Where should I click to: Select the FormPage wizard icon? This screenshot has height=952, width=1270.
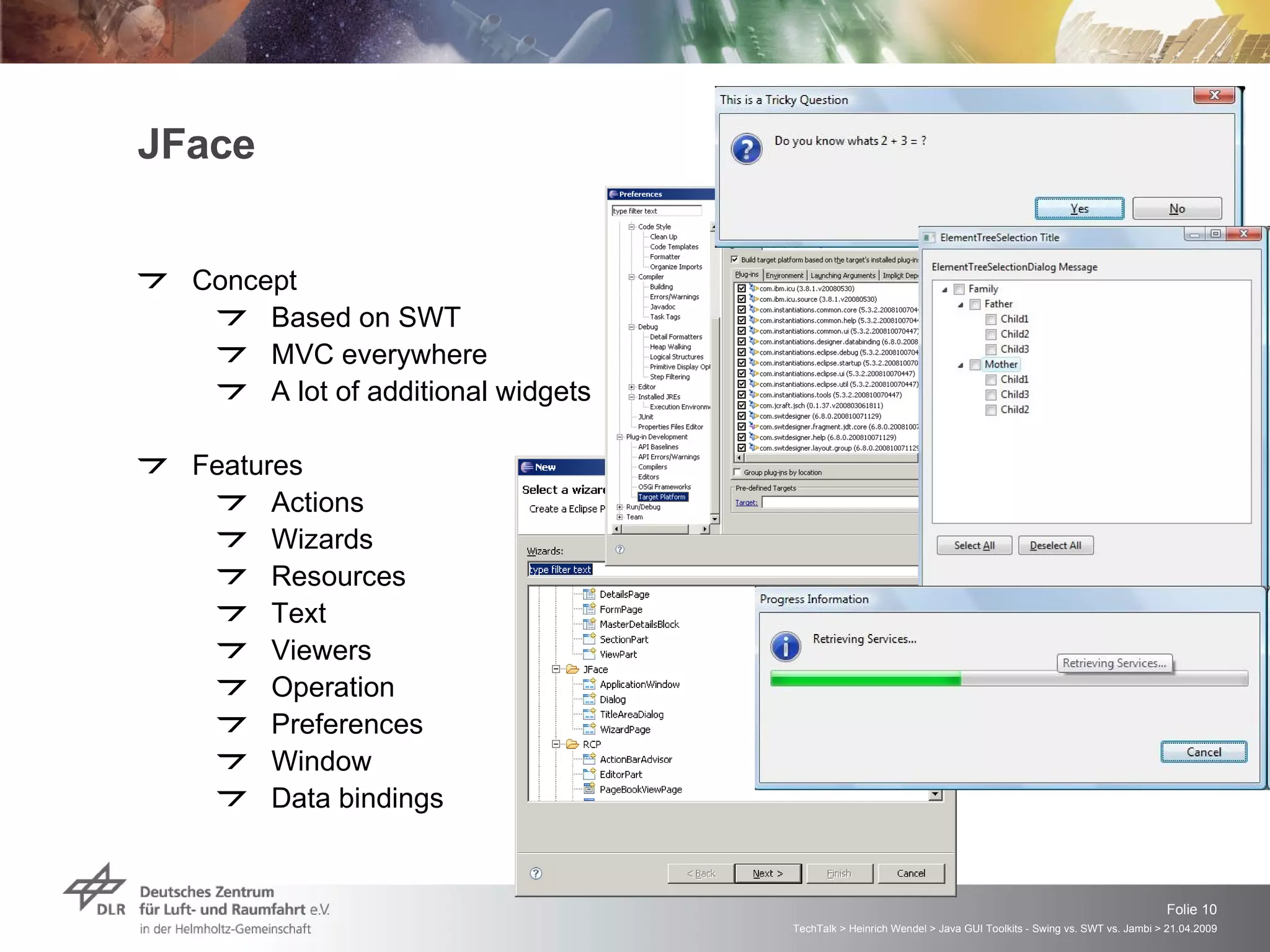point(589,609)
